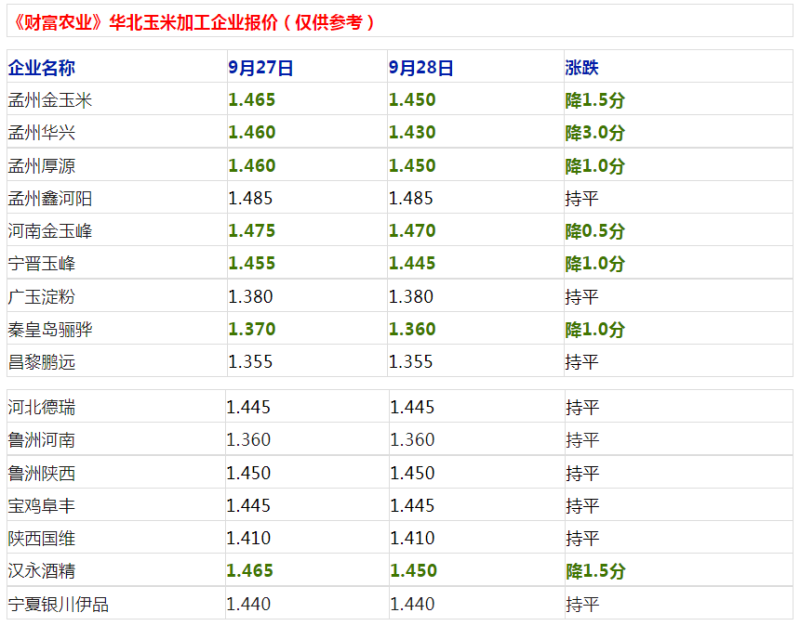Select 降1.0分 in 孟州厚源 row
Screen dimensions: 800x626
pos(595,166)
